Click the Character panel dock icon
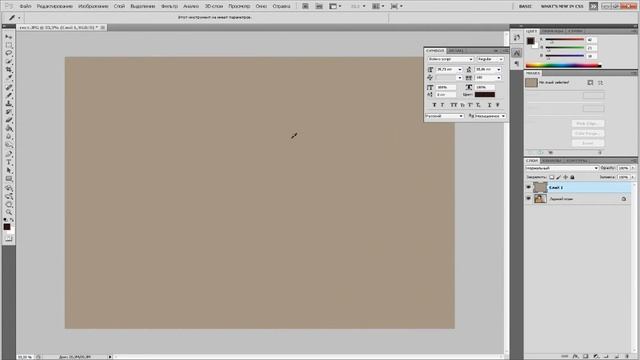The height and width of the screenshot is (360, 640). (517, 53)
